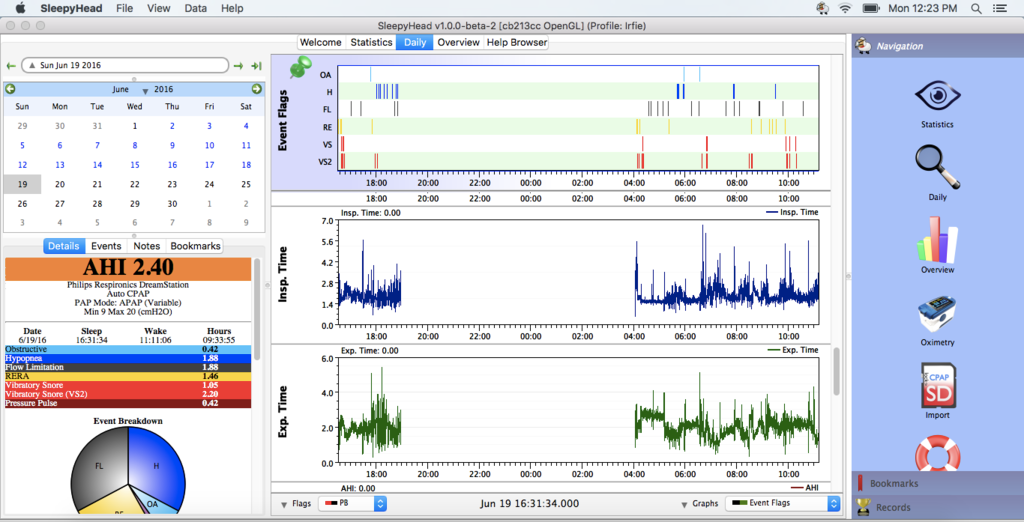Click the date field showing Sun Jun 19 2016

125,65
